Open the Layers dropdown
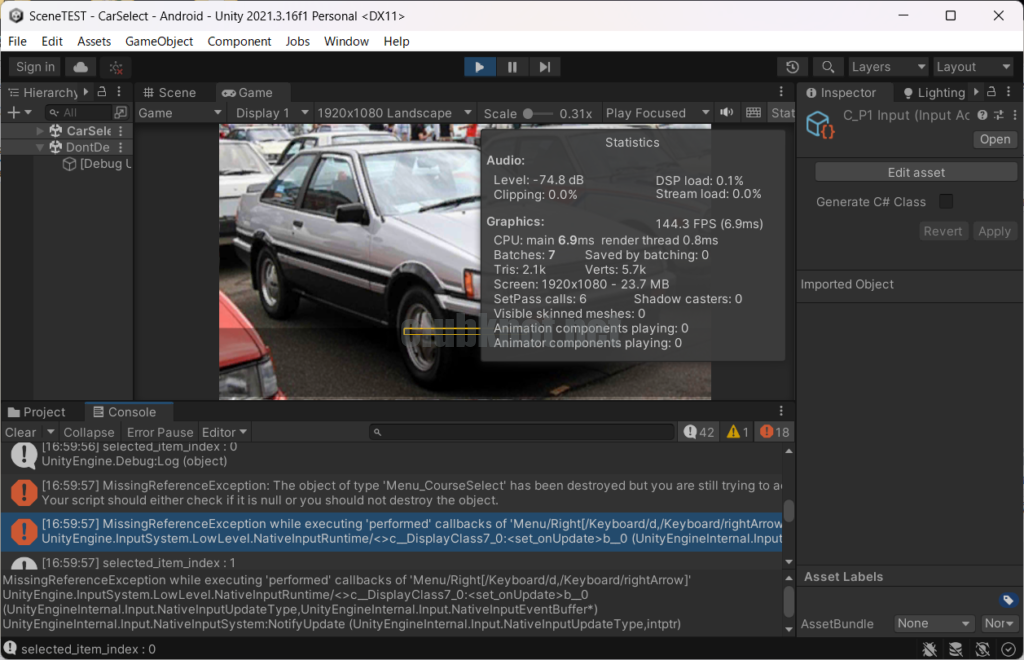The image size is (1024, 660). 888,67
